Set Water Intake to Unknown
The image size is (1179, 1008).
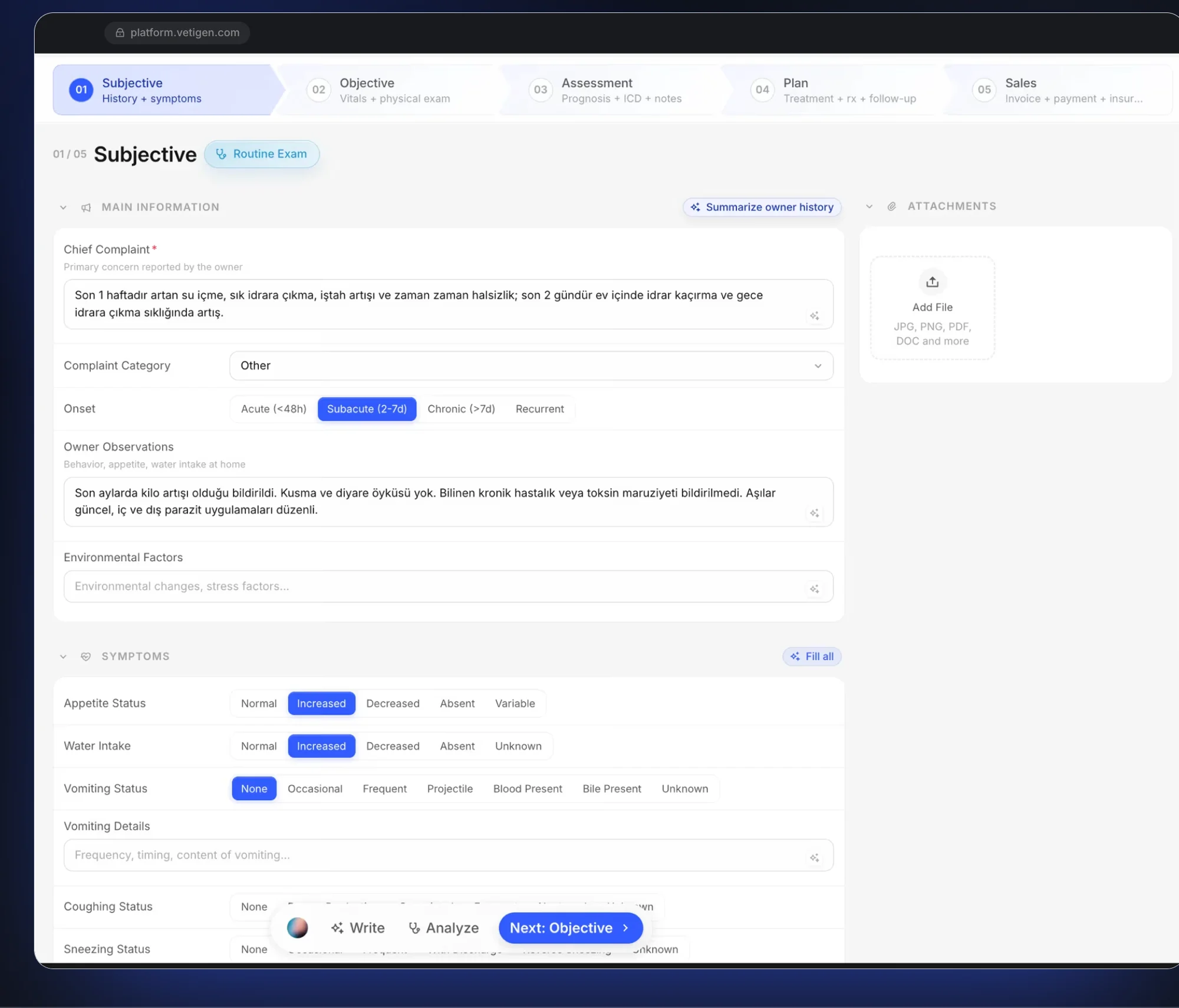pos(518,746)
